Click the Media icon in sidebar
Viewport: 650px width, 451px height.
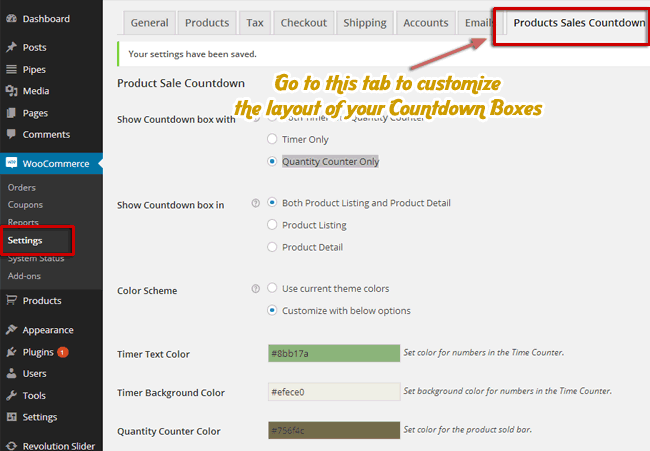click(x=12, y=91)
